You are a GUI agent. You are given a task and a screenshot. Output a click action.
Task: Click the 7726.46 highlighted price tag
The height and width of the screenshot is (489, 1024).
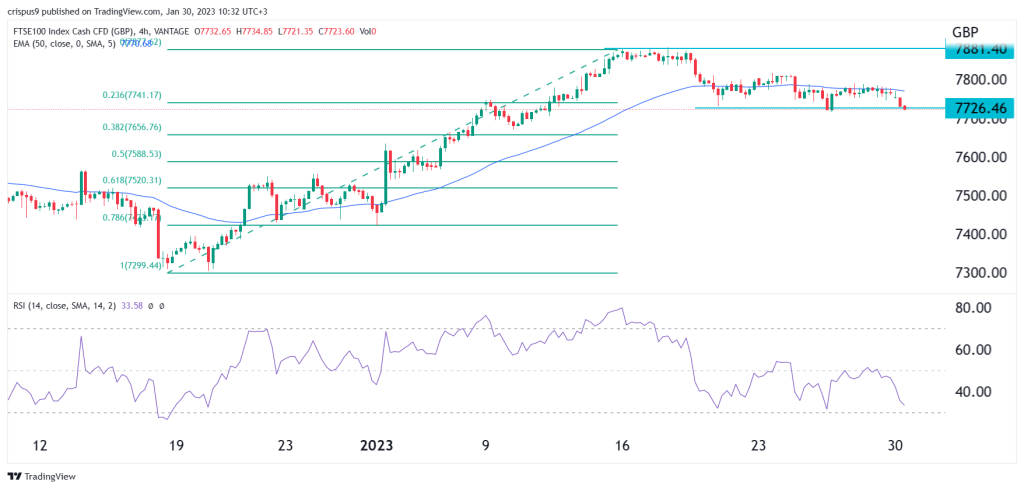pyautogui.click(x=980, y=108)
